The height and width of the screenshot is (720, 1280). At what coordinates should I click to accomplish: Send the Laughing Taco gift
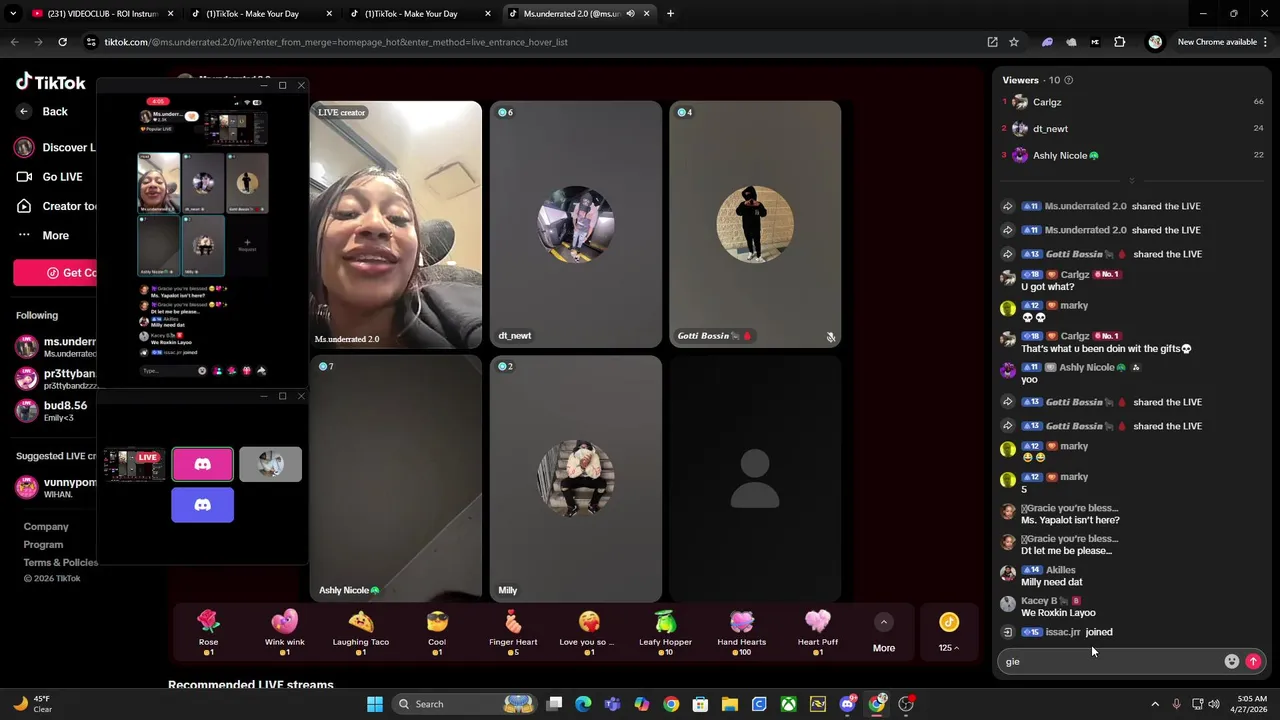point(361,632)
